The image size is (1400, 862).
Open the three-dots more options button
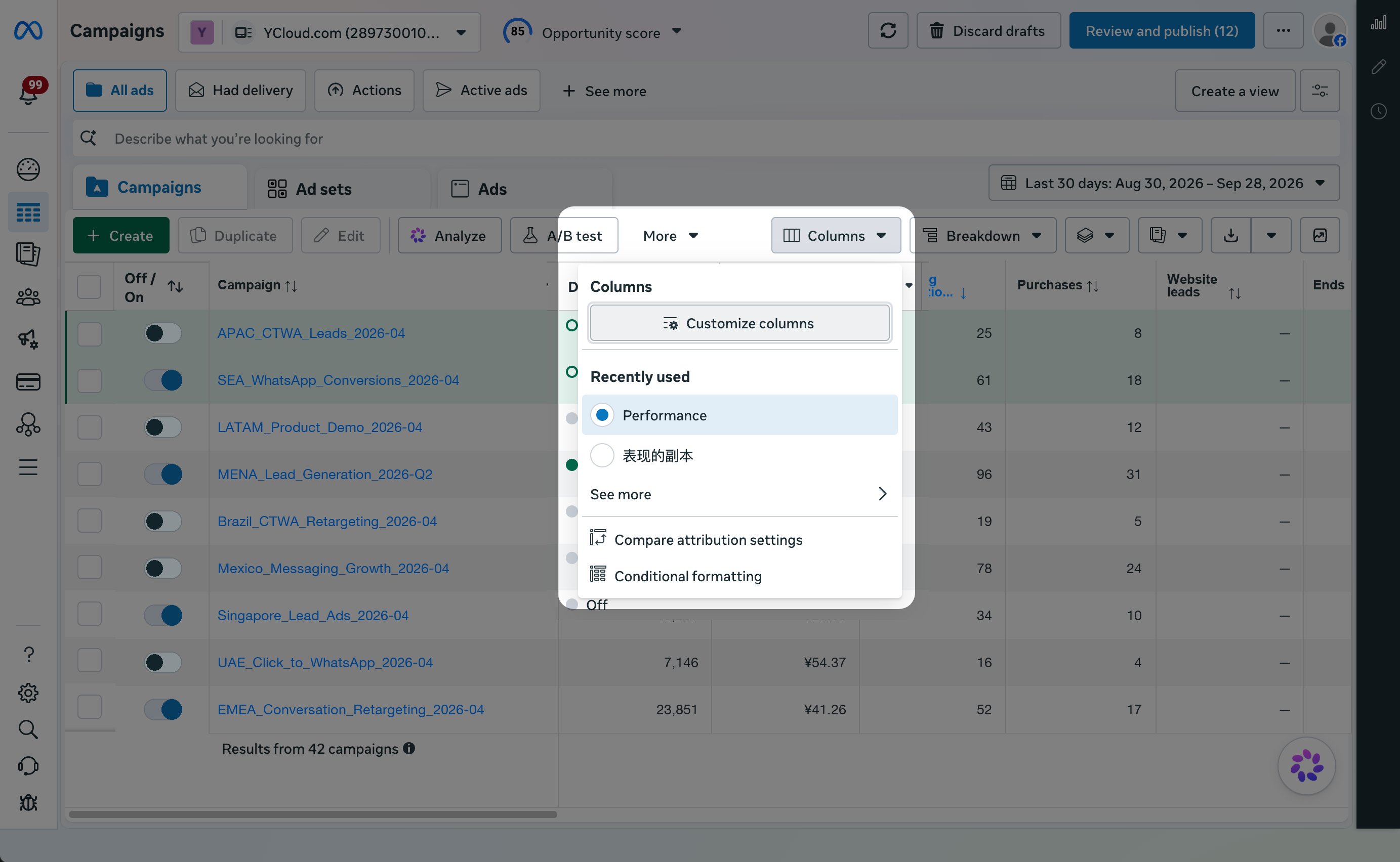pos(1283,30)
